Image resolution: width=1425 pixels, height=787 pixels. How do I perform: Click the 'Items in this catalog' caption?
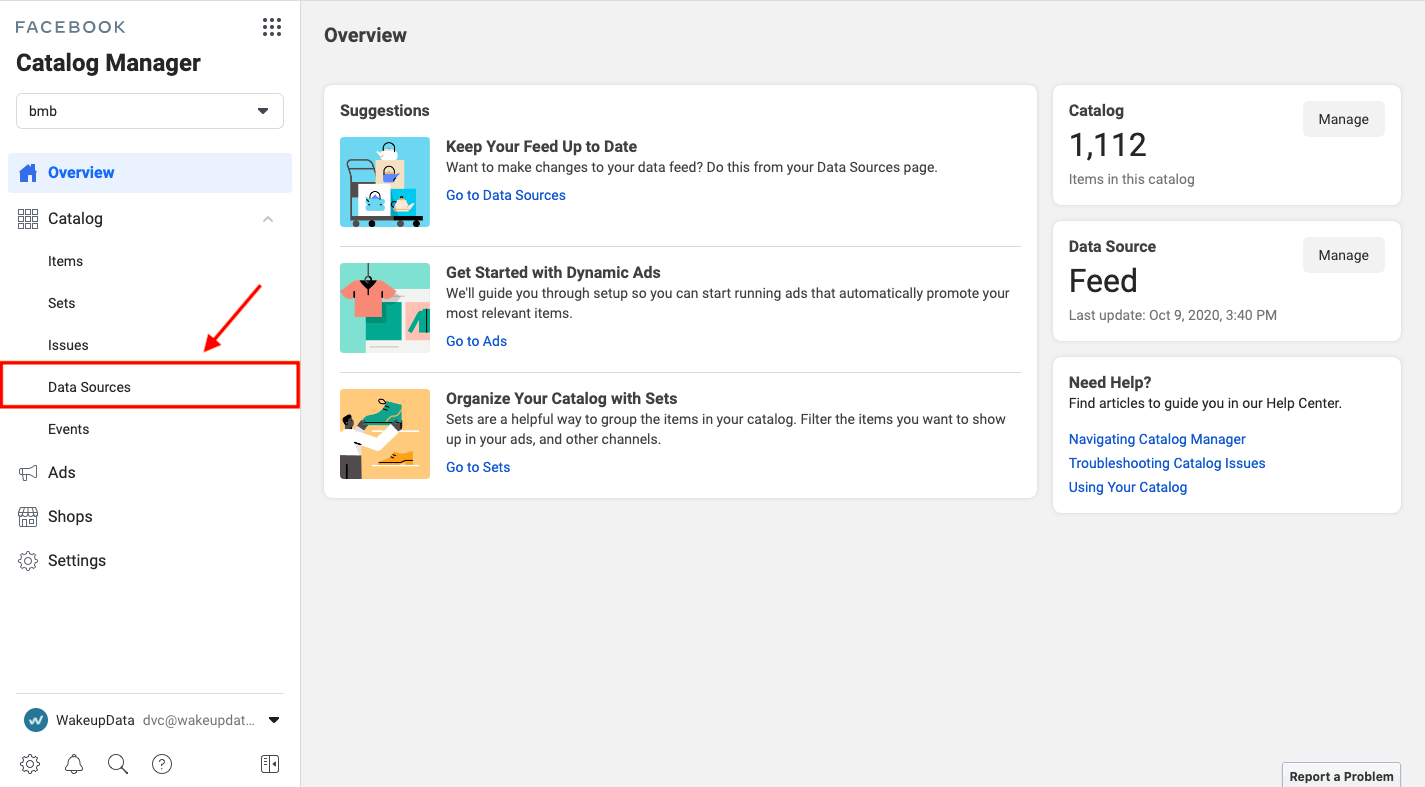click(x=1132, y=179)
